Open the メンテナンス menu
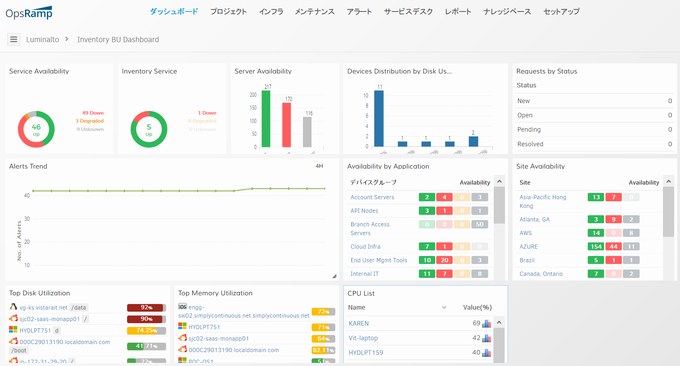This screenshot has width=680, height=366. pyautogui.click(x=315, y=12)
